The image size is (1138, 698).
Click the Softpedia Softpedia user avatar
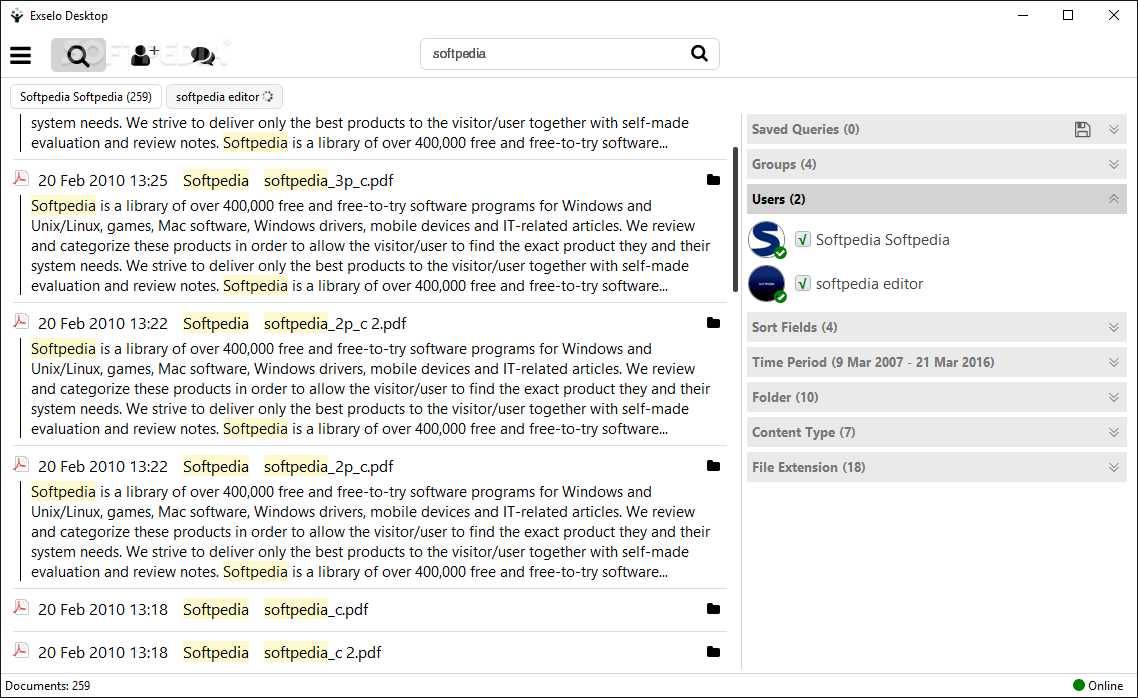766,239
